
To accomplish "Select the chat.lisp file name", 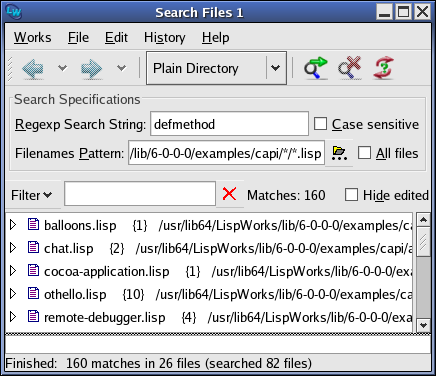I will pos(69,249).
